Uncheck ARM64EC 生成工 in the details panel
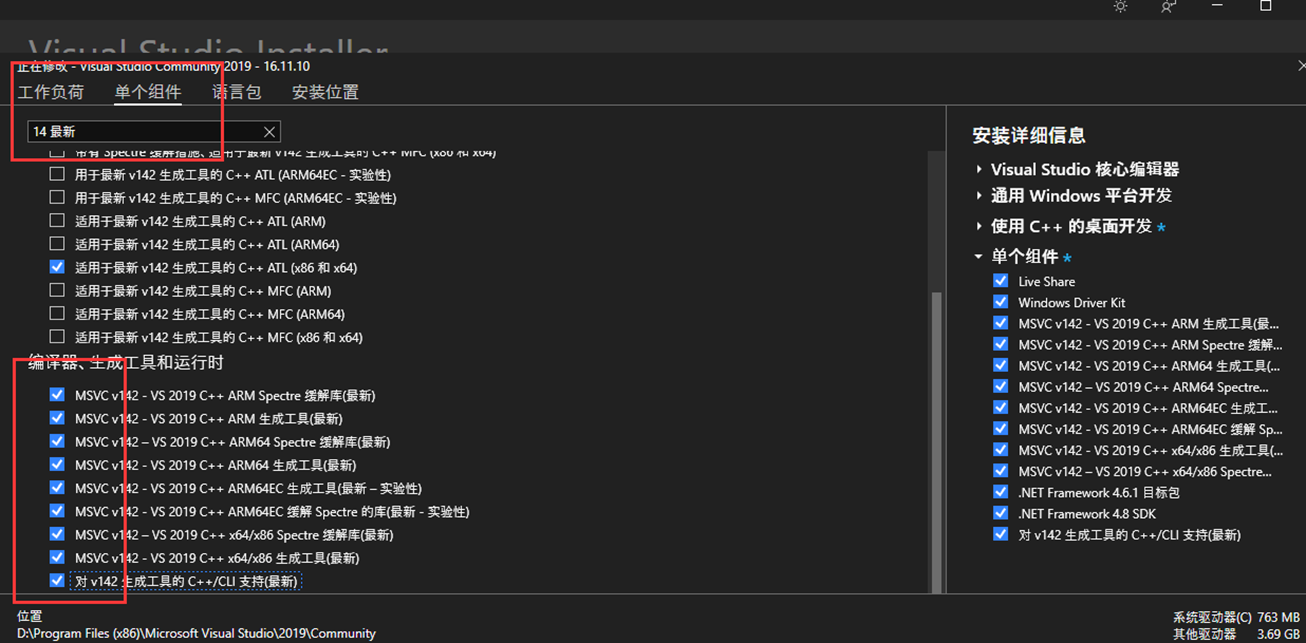1306x643 pixels. [x=1001, y=408]
